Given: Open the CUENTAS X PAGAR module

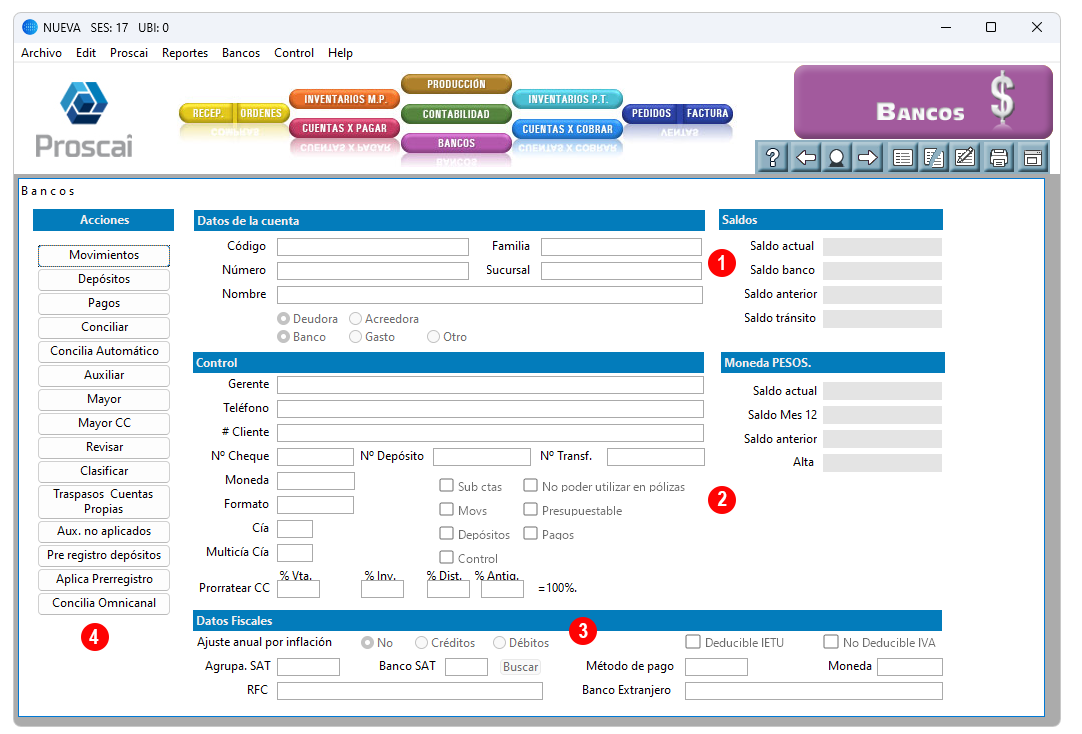Looking at the screenshot, I should [x=345, y=128].
